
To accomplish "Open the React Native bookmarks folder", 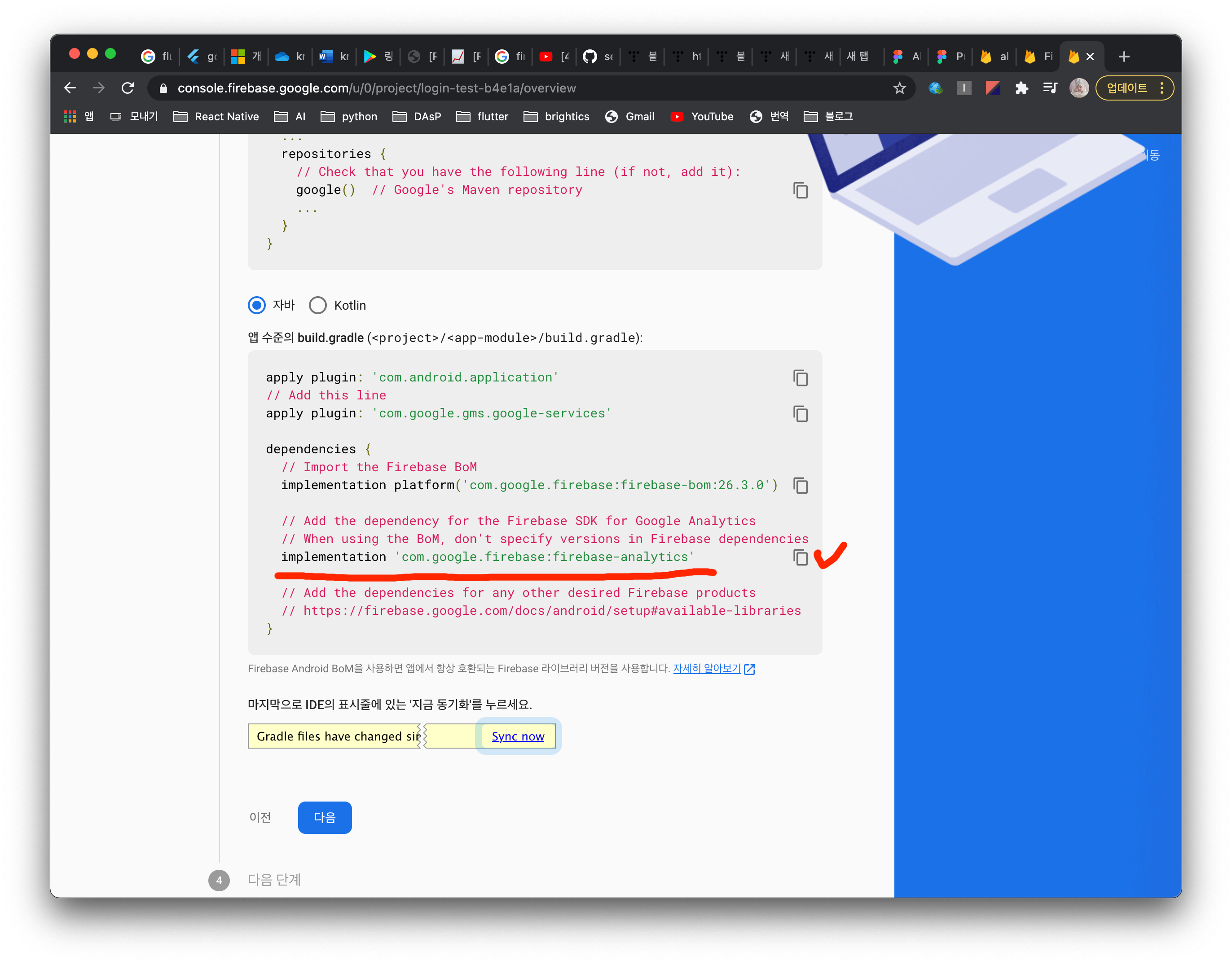I will tap(216, 117).
